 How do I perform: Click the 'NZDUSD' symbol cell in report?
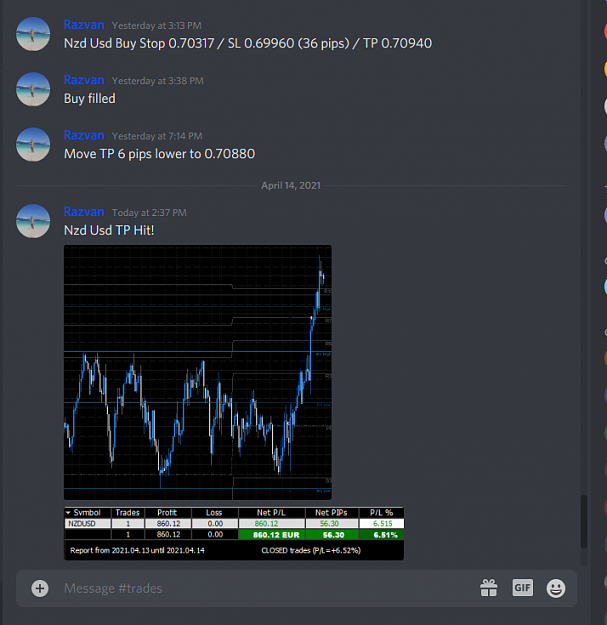pos(88,524)
